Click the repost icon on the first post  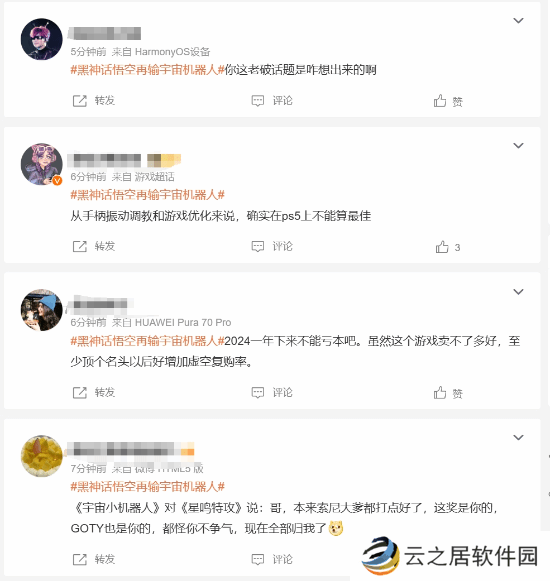79,101
